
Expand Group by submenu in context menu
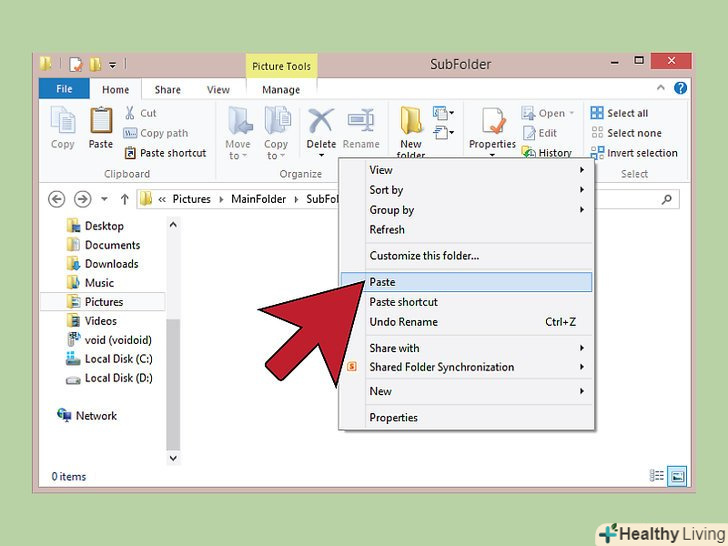(x=468, y=210)
